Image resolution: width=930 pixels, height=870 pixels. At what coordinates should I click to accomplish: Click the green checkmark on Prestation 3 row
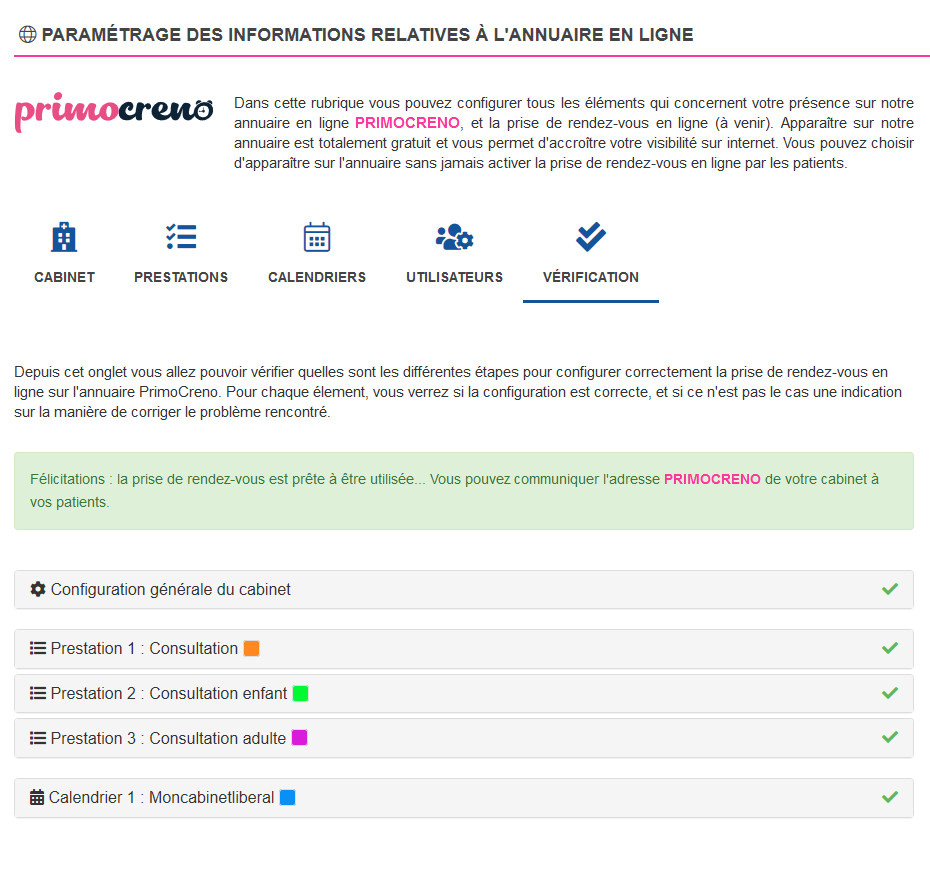(x=890, y=737)
